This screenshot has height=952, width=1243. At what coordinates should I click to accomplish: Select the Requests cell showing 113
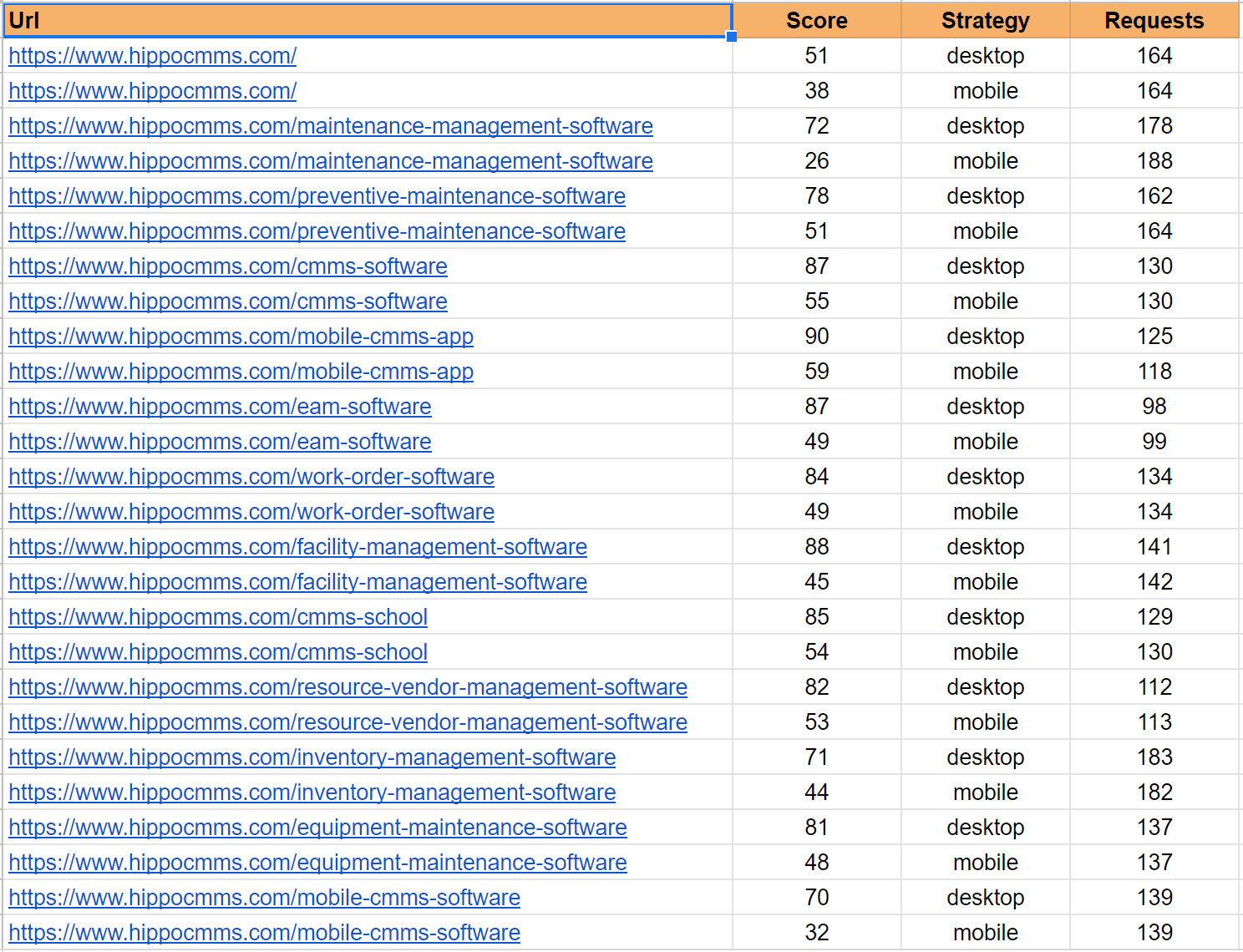(x=1154, y=722)
